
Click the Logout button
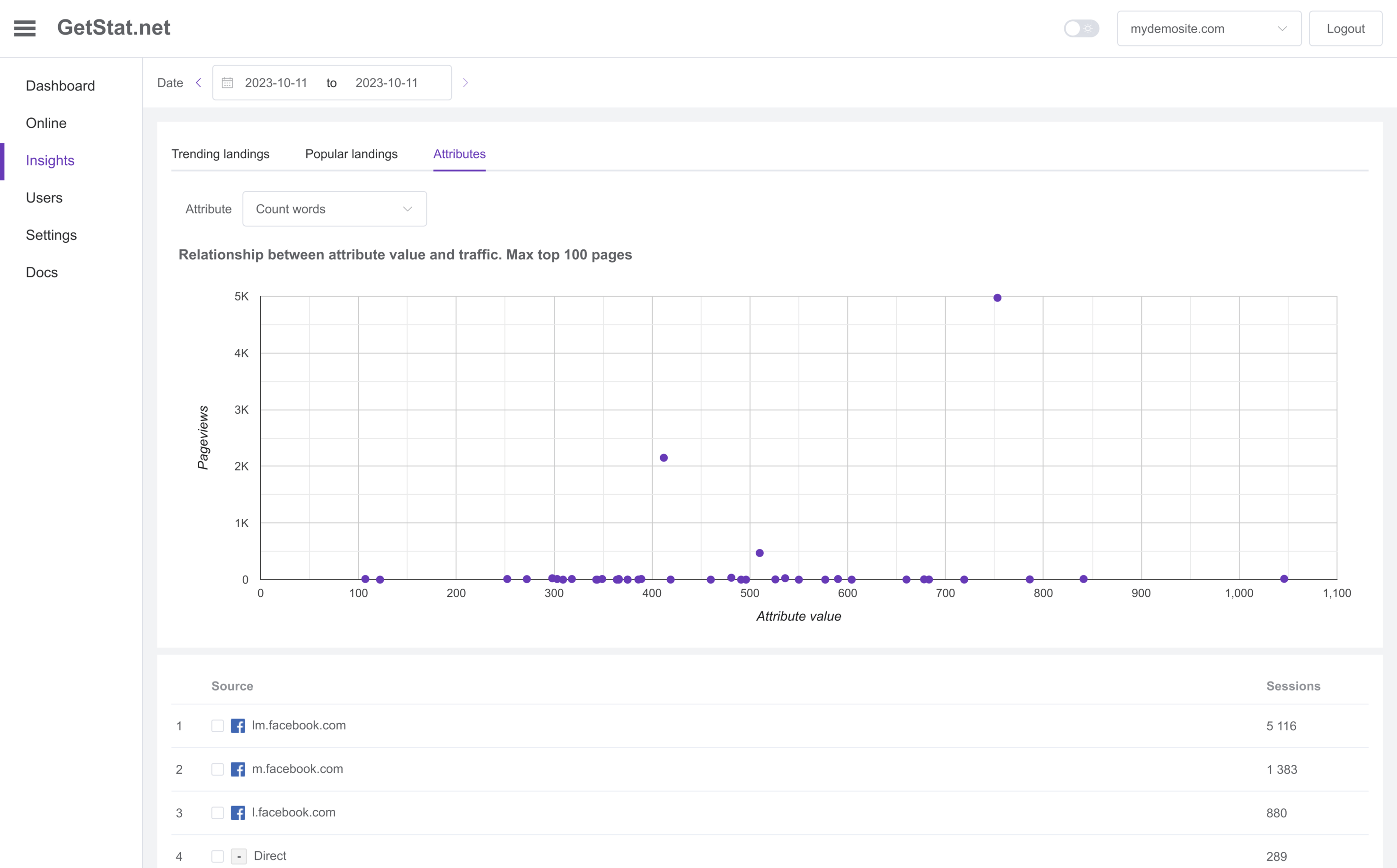click(1345, 28)
